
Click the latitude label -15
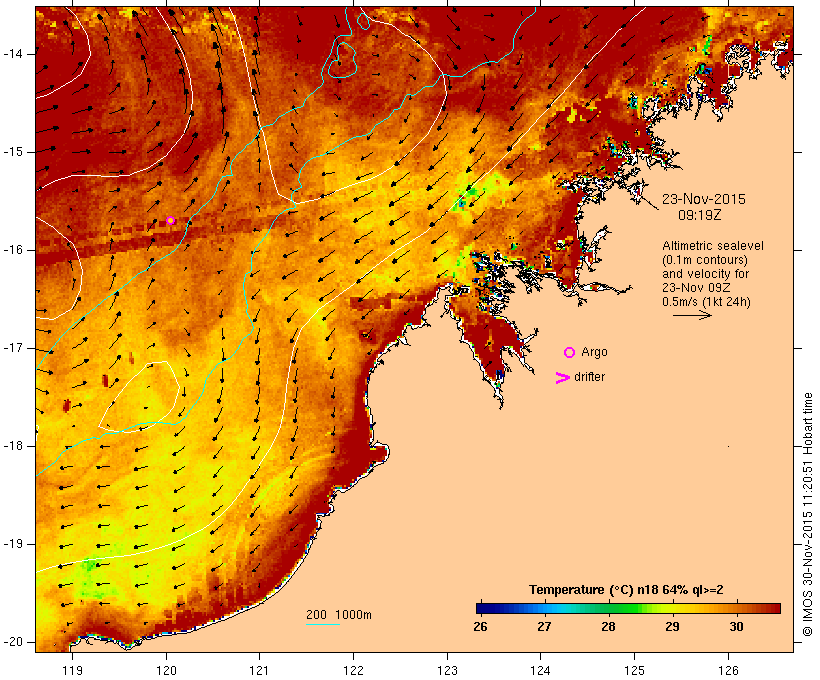[13, 152]
